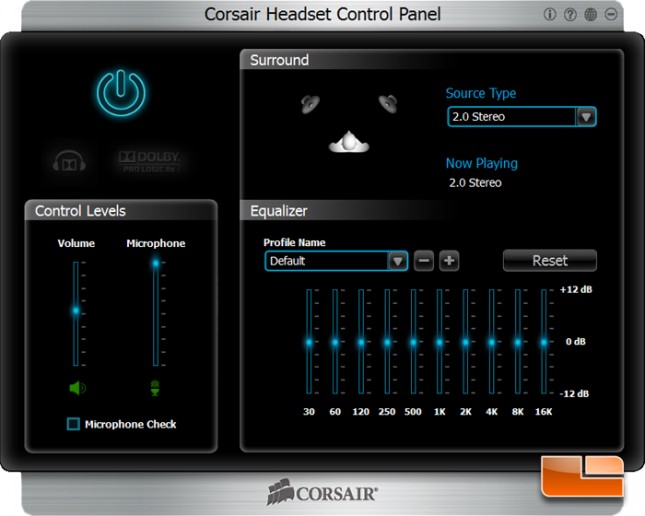Open the help question mark icon
The width and height of the screenshot is (645, 516).
(x=570, y=15)
